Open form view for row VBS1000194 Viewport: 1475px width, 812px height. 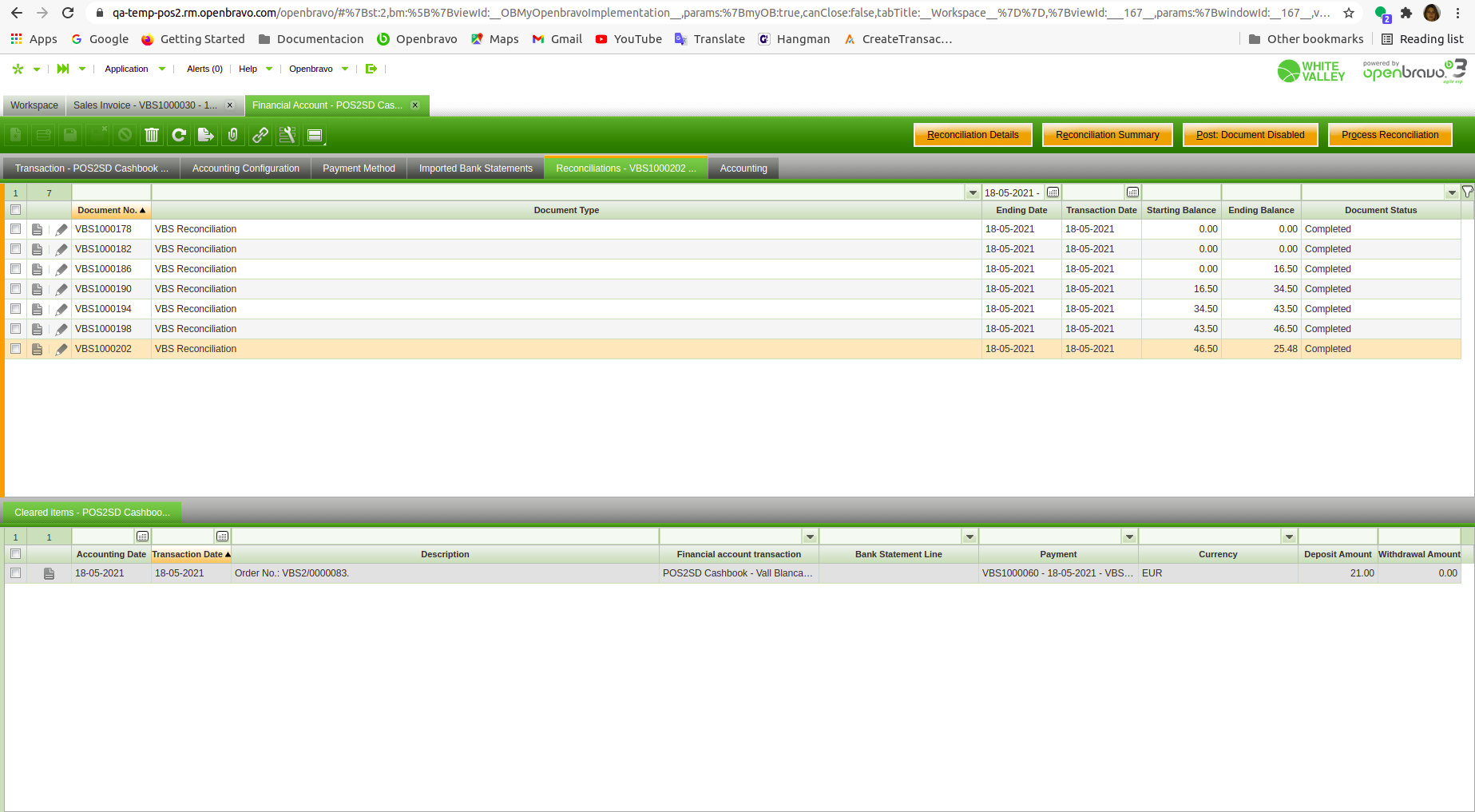tap(38, 309)
